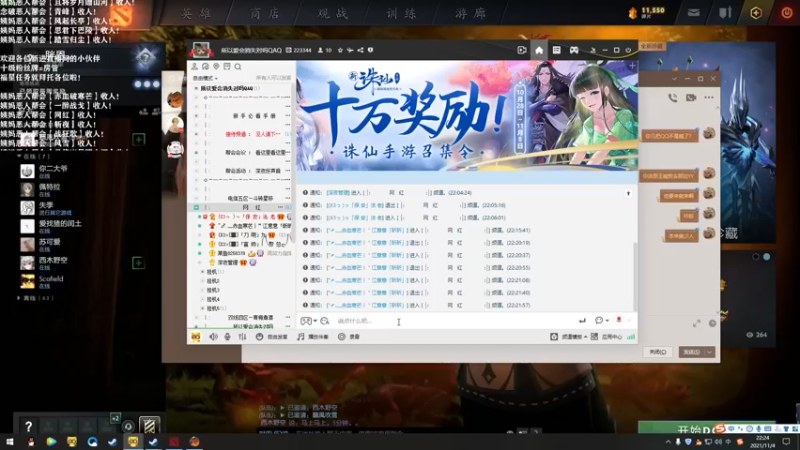Screen dimensions: 800x450
Task: Click the 自由发言 free speech button
Action: coord(272,337)
